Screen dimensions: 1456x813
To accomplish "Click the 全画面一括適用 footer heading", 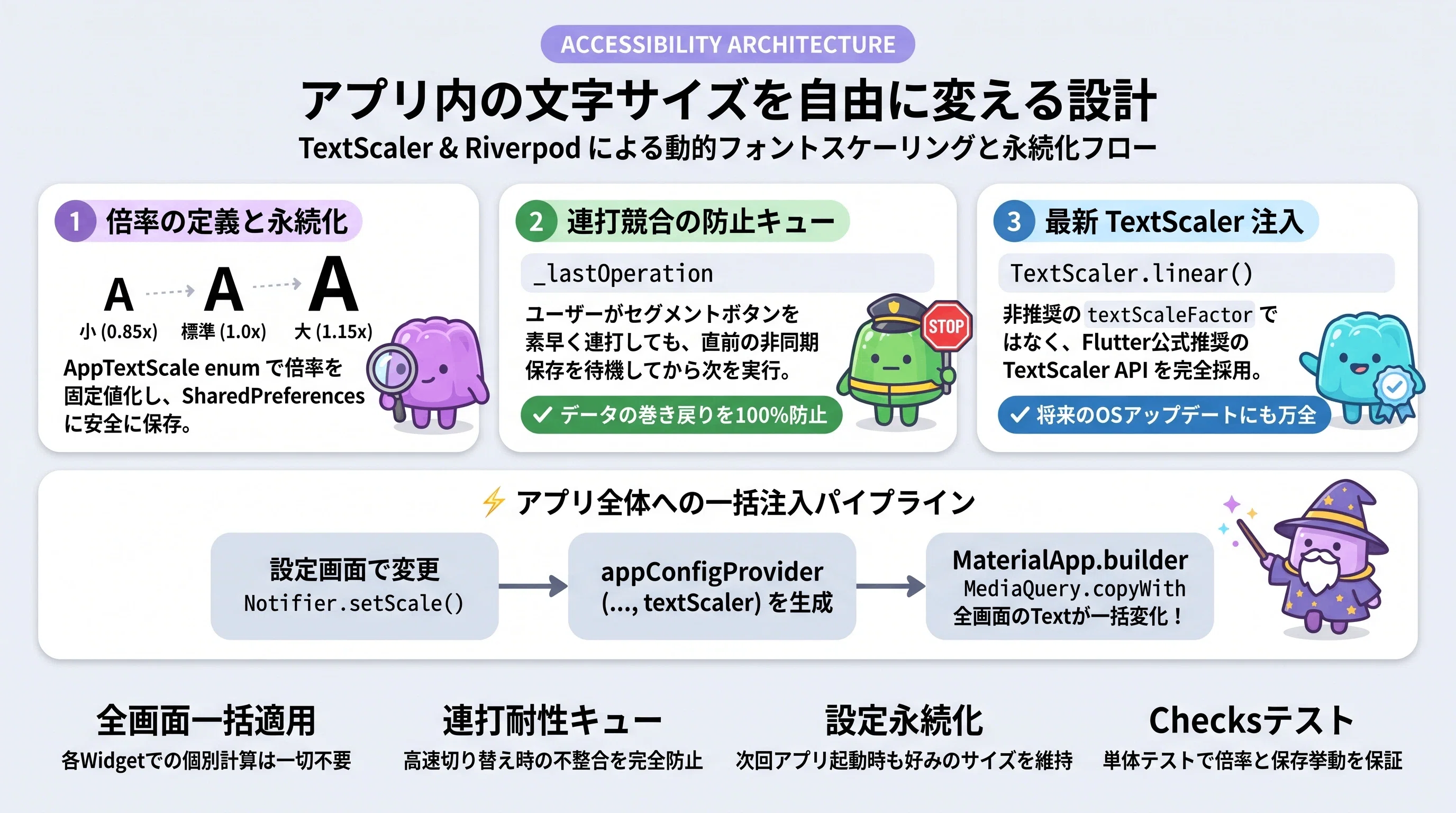I will [206, 721].
